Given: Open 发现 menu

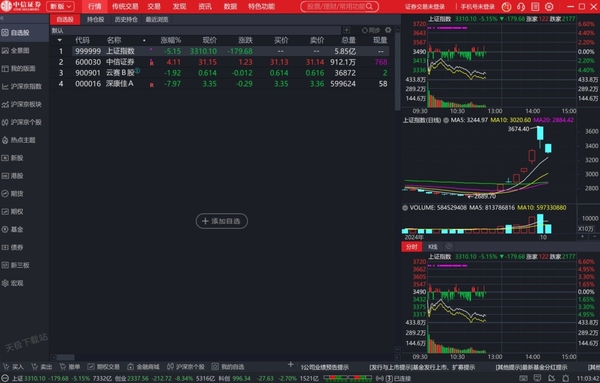Looking at the screenshot, I should click(179, 7).
